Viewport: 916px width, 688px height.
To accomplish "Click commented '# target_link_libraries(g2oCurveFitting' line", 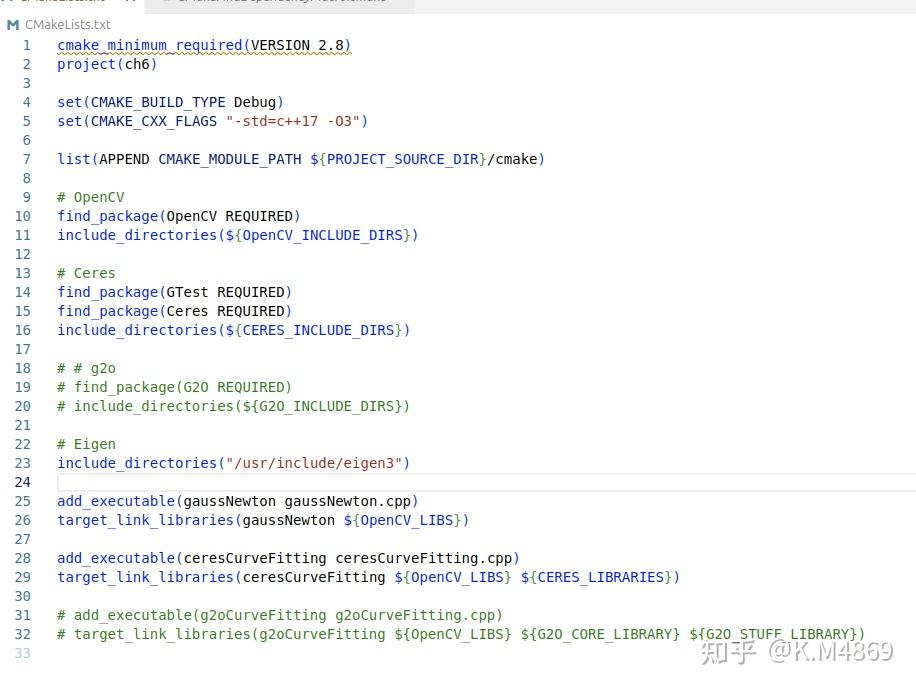I will click(461, 634).
